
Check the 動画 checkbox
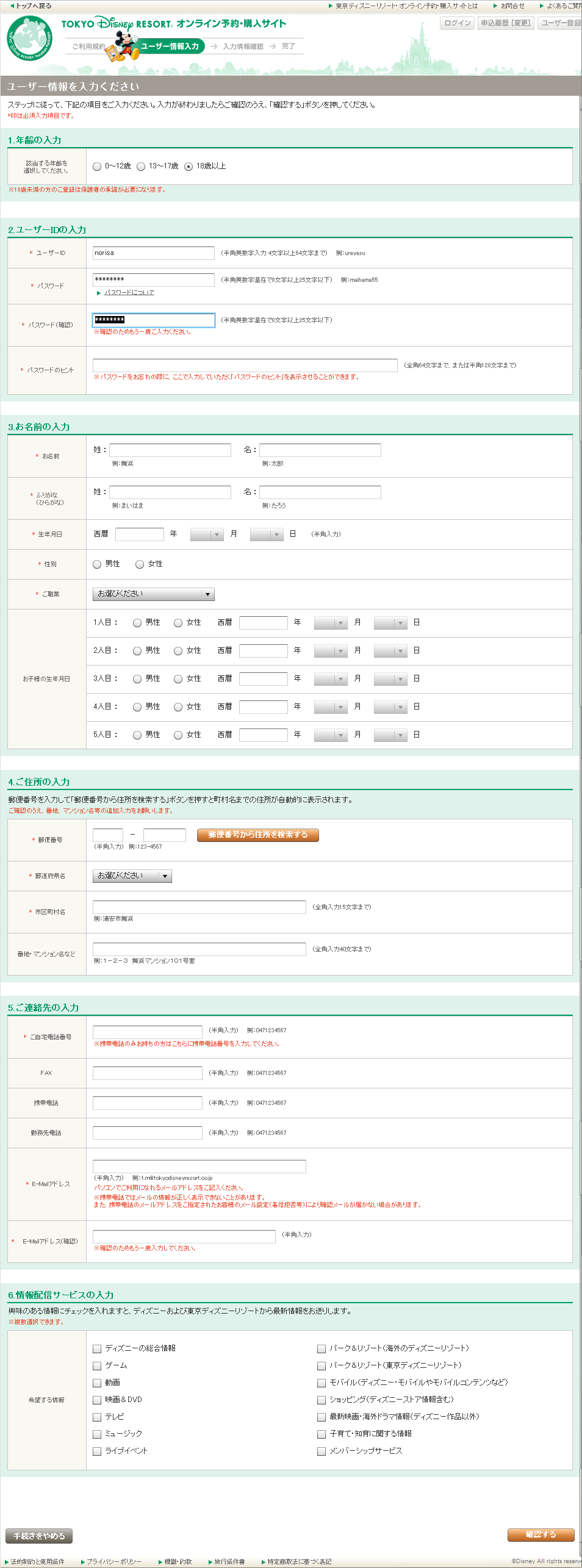point(97,1383)
